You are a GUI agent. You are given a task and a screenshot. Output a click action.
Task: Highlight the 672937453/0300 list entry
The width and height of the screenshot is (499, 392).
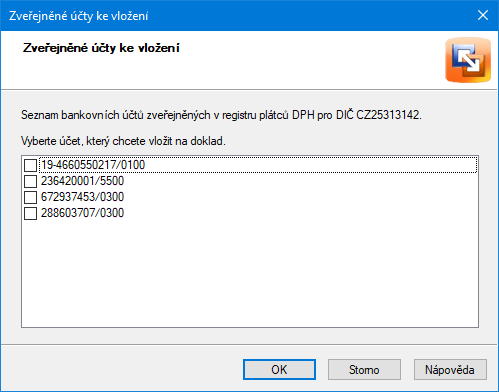[x=82, y=197]
